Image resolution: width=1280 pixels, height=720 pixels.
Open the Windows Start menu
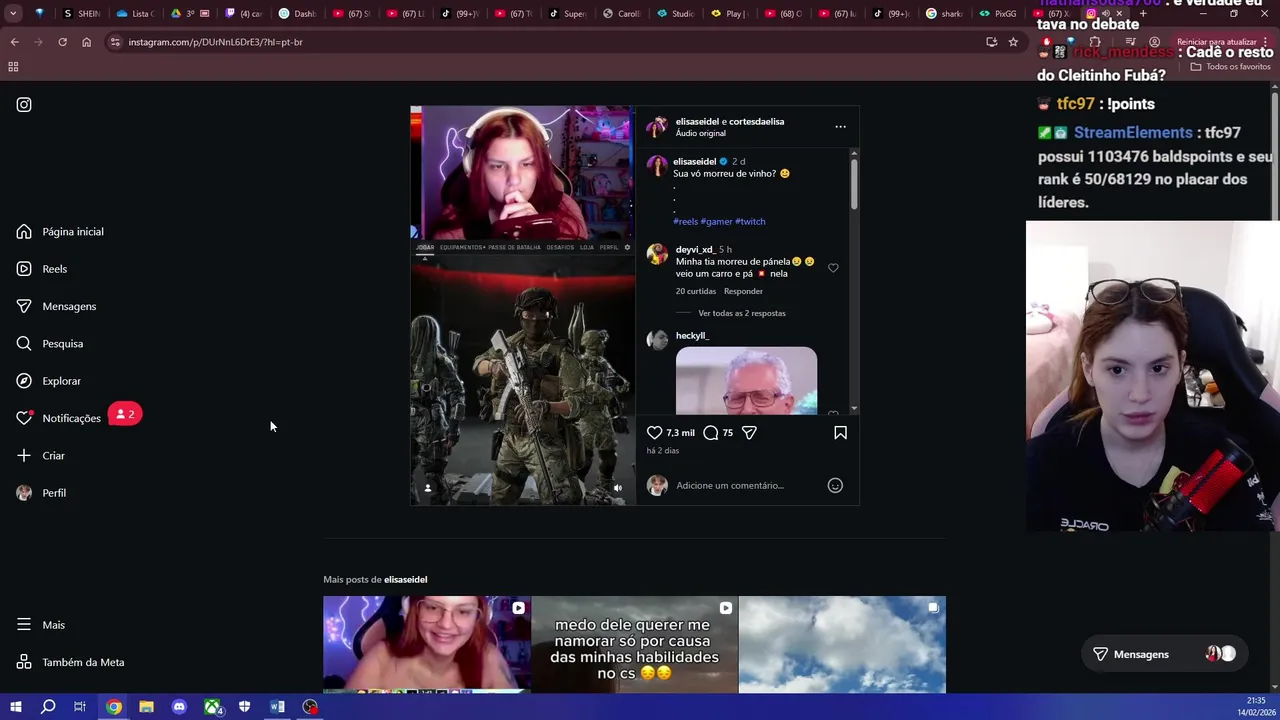(x=15, y=707)
